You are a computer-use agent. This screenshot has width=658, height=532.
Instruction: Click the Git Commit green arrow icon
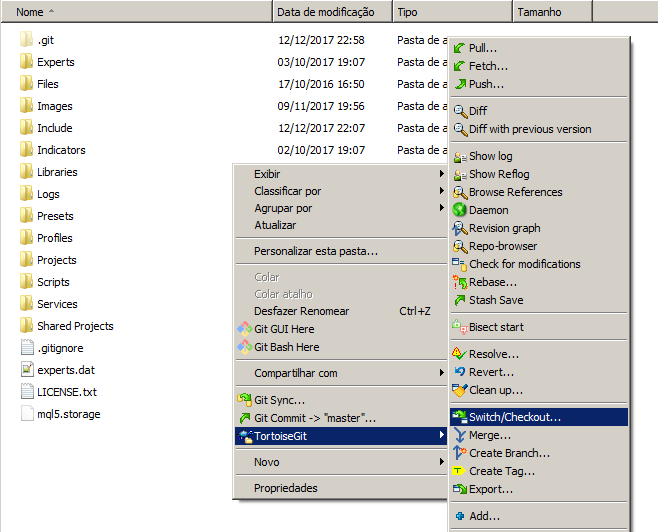point(245,418)
